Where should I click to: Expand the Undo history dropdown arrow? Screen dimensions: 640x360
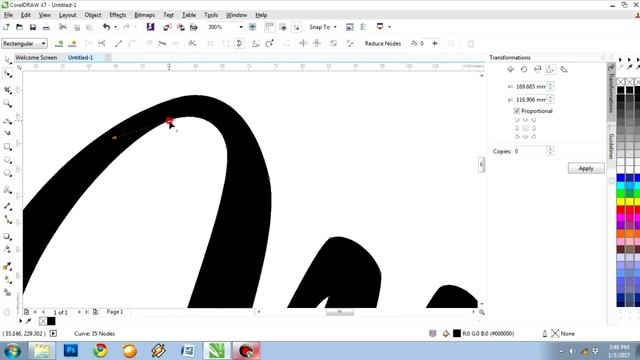click(116, 27)
